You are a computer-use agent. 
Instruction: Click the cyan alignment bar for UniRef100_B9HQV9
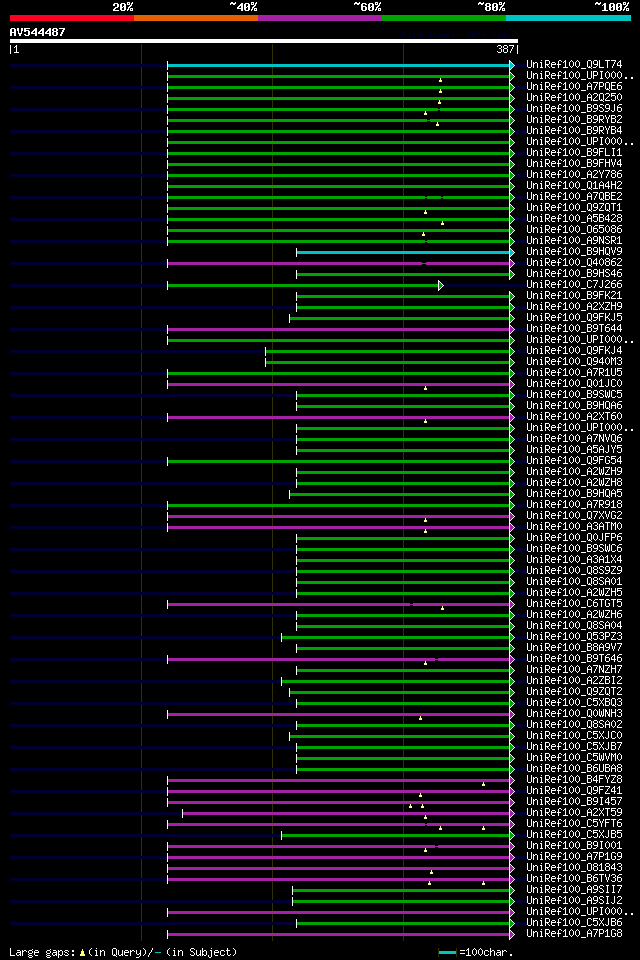pos(404,252)
